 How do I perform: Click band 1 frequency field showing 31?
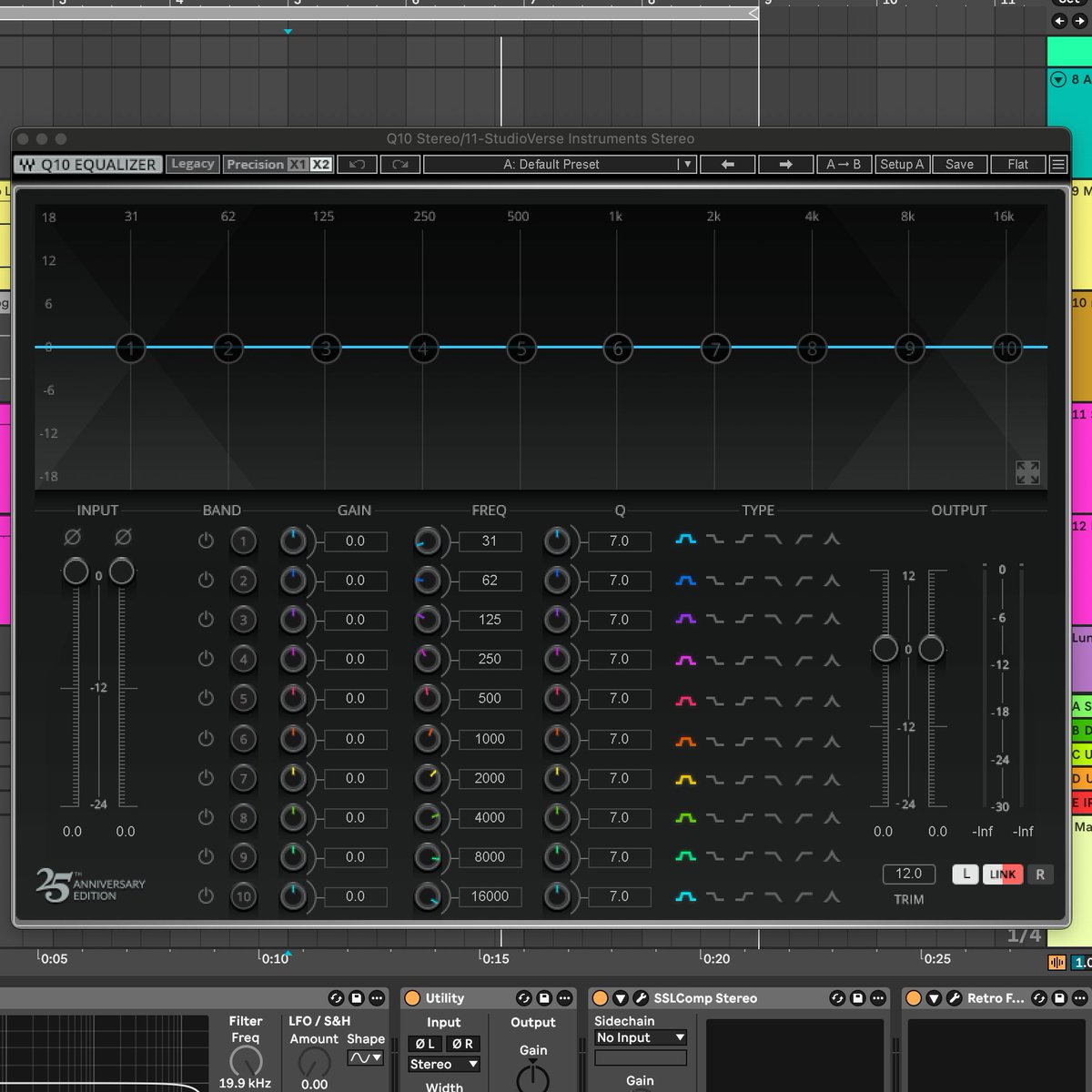pos(490,541)
